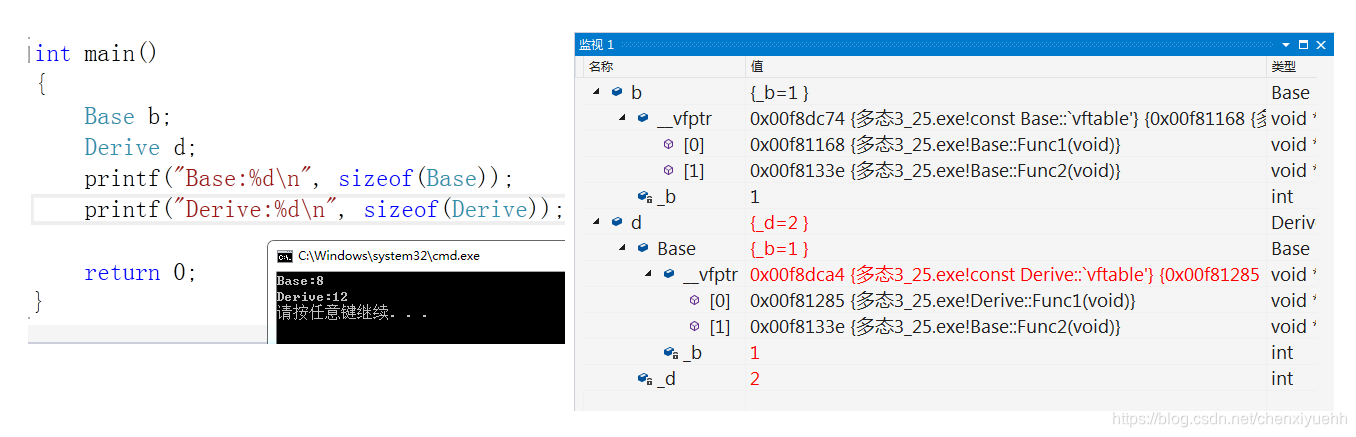Place the cursor on the Derive d; line
This screenshot has height=437, width=1356.
140,147
